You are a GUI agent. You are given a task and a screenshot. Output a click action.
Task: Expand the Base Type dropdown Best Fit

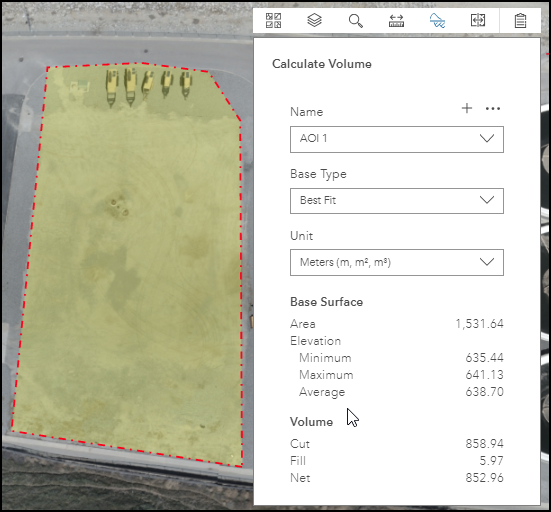(x=397, y=201)
